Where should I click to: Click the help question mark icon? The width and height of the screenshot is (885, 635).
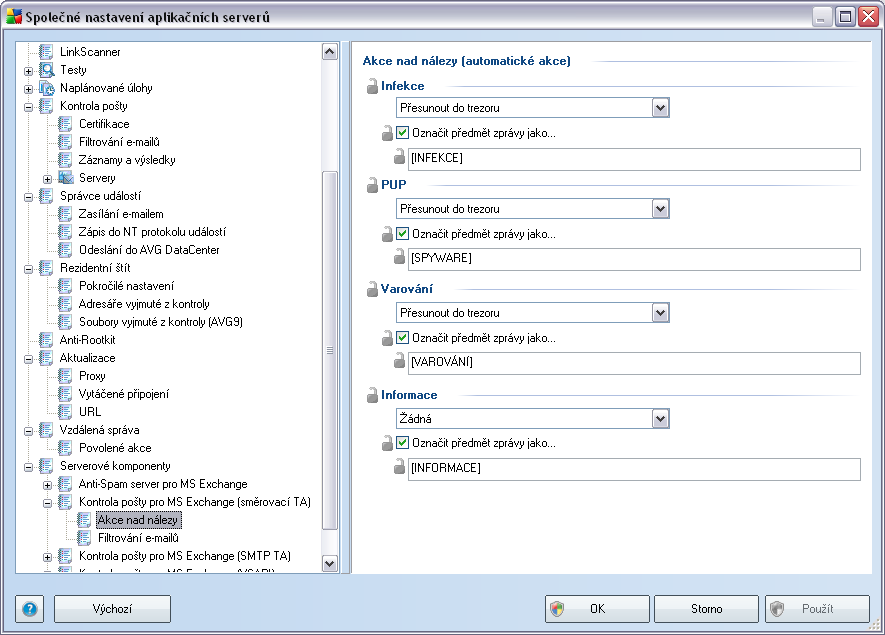[30, 609]
